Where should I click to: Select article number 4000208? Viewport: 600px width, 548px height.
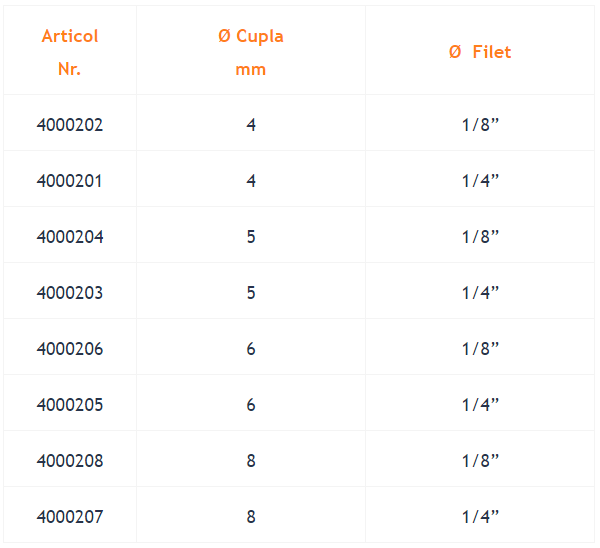(70, 461)
